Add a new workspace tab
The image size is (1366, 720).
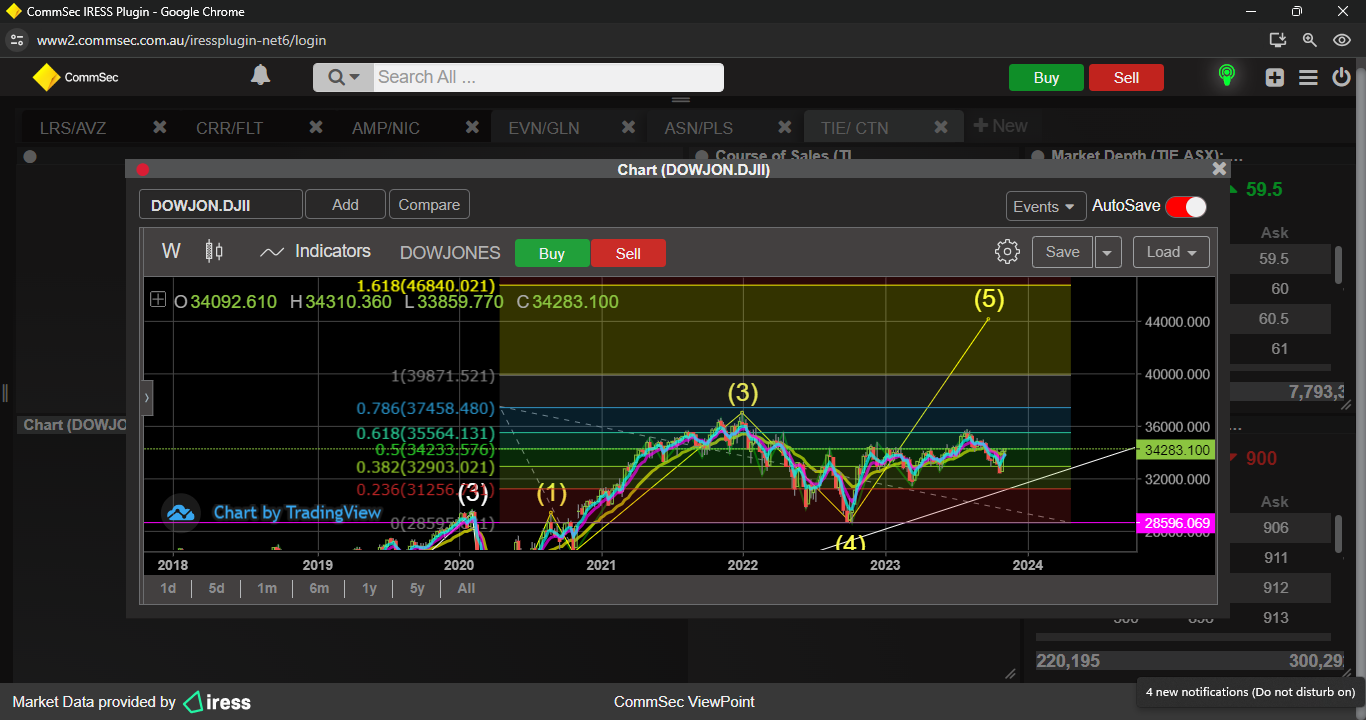click(1000, 126)
